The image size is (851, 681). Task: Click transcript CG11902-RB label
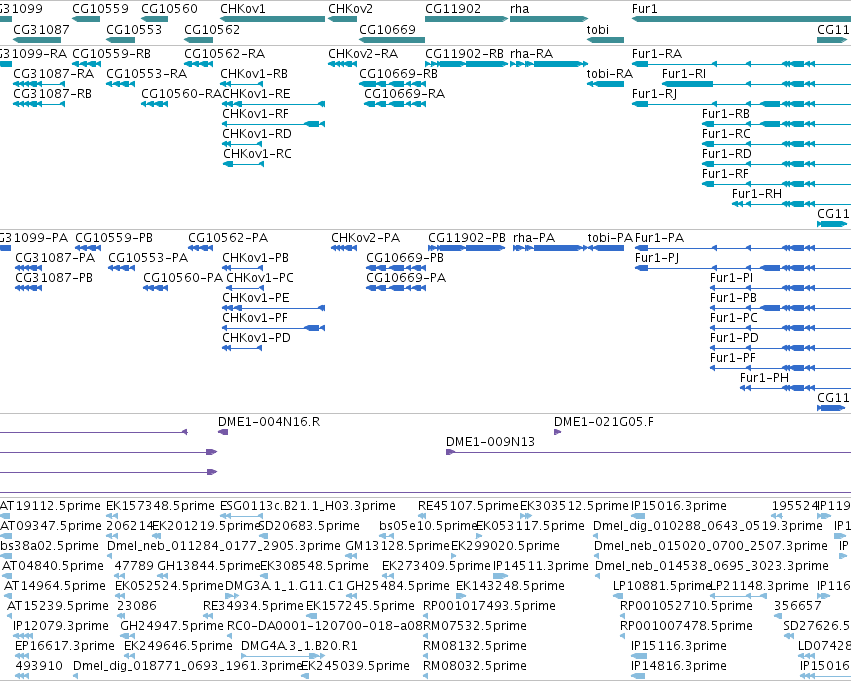pos(464,54)
